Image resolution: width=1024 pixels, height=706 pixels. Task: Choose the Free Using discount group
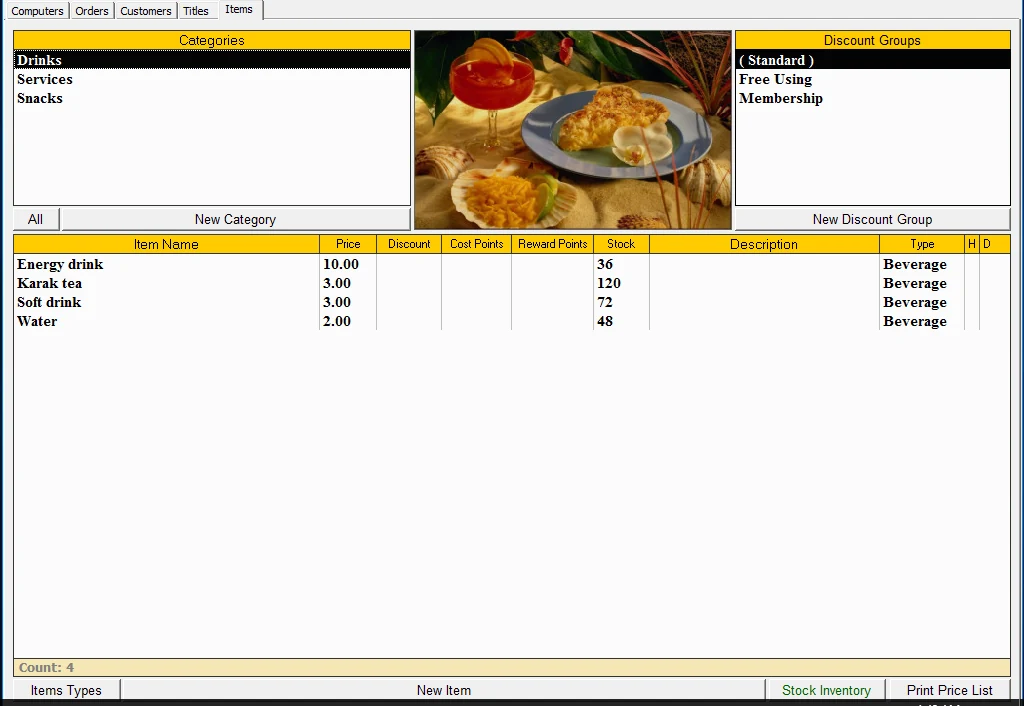tap(872, 79)
